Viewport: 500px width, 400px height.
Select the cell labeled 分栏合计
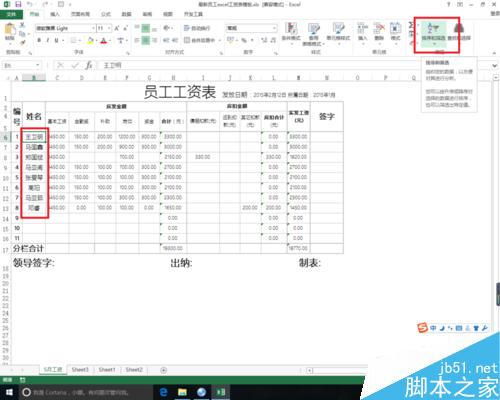pos(28,248)
